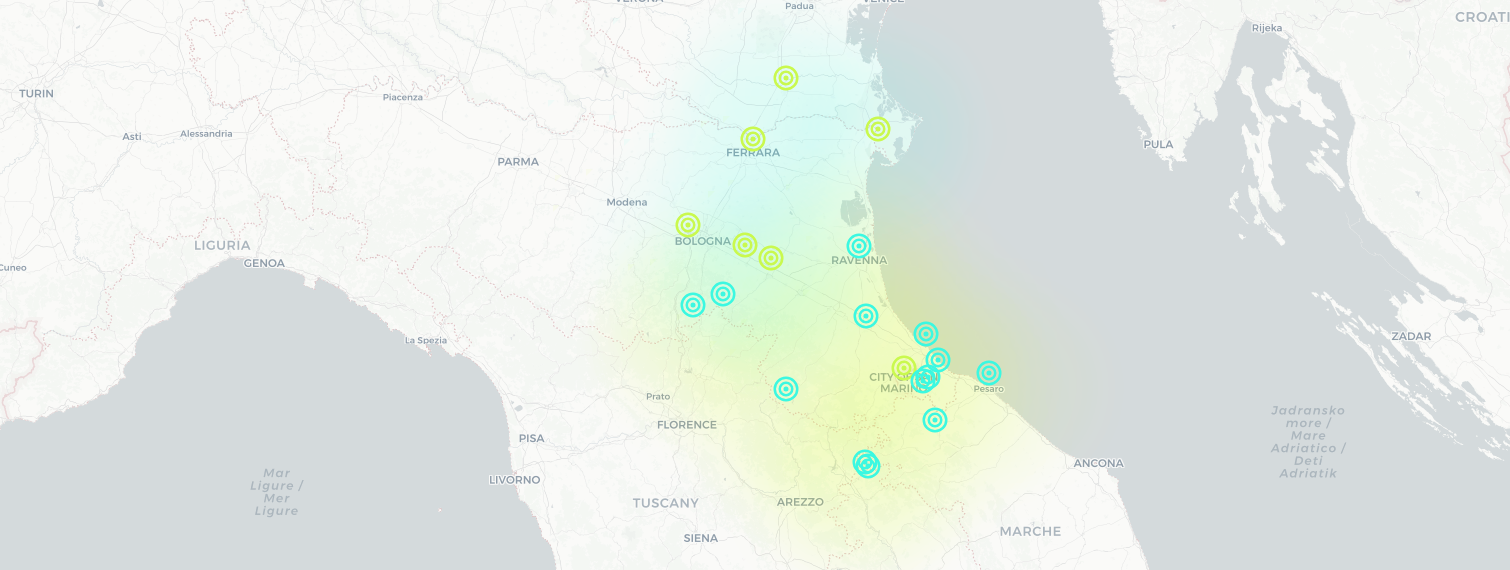1510x570 pixels.
Task: Click the right cyan marker of pair south of Bologna
Action: (x=723, y=293)
